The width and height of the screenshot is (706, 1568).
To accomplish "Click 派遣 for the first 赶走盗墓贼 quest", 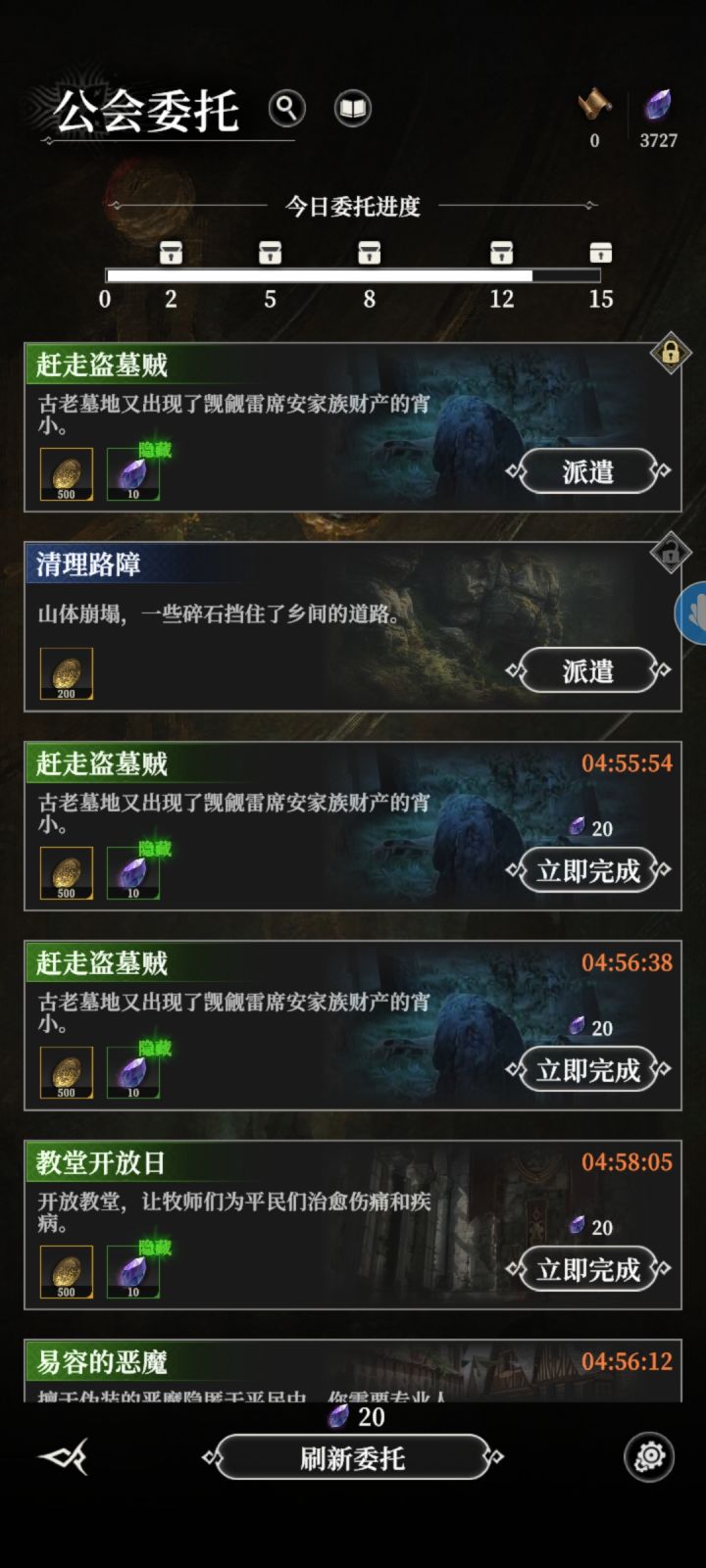I will pyautogui.click(x=588, y=471).
